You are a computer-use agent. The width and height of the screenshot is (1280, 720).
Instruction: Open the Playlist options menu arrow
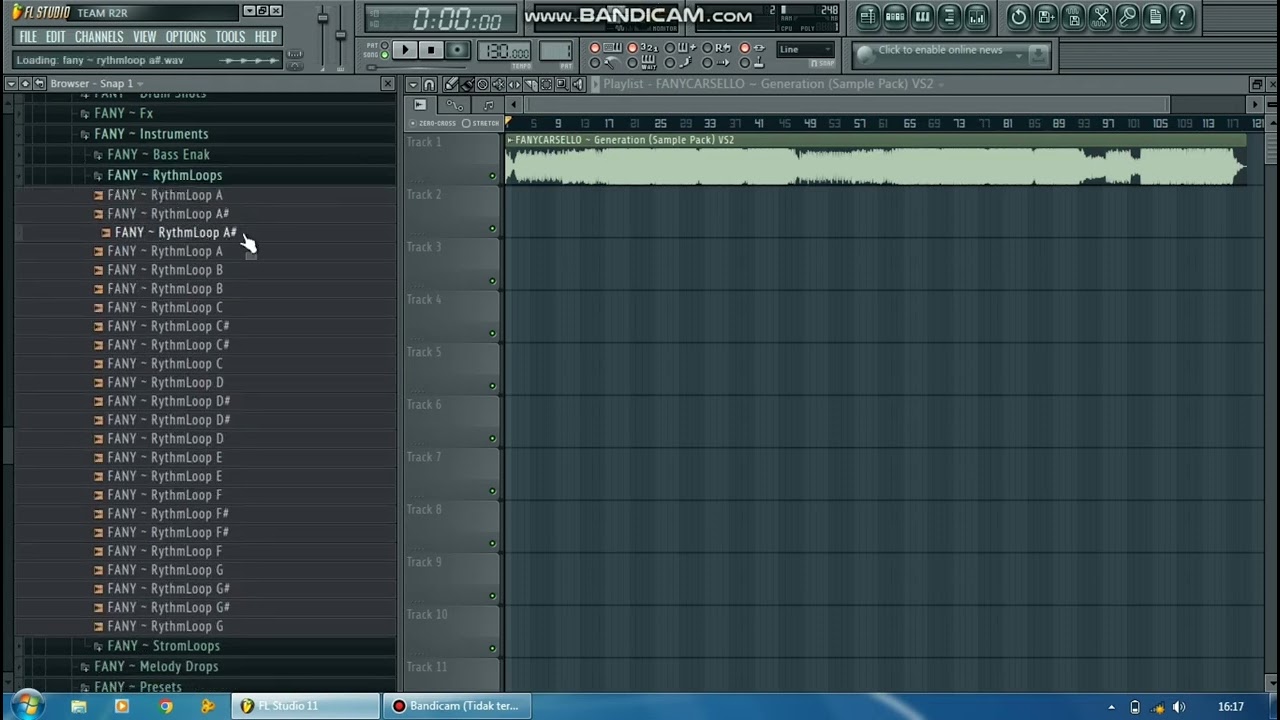413,84
